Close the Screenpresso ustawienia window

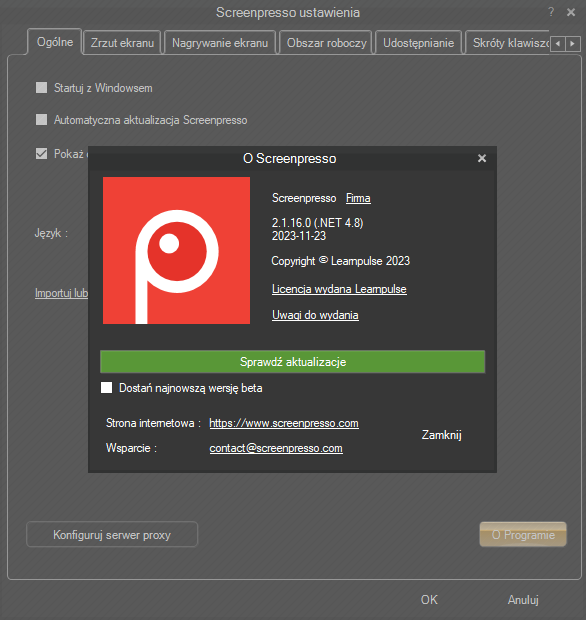click(571, 13)
